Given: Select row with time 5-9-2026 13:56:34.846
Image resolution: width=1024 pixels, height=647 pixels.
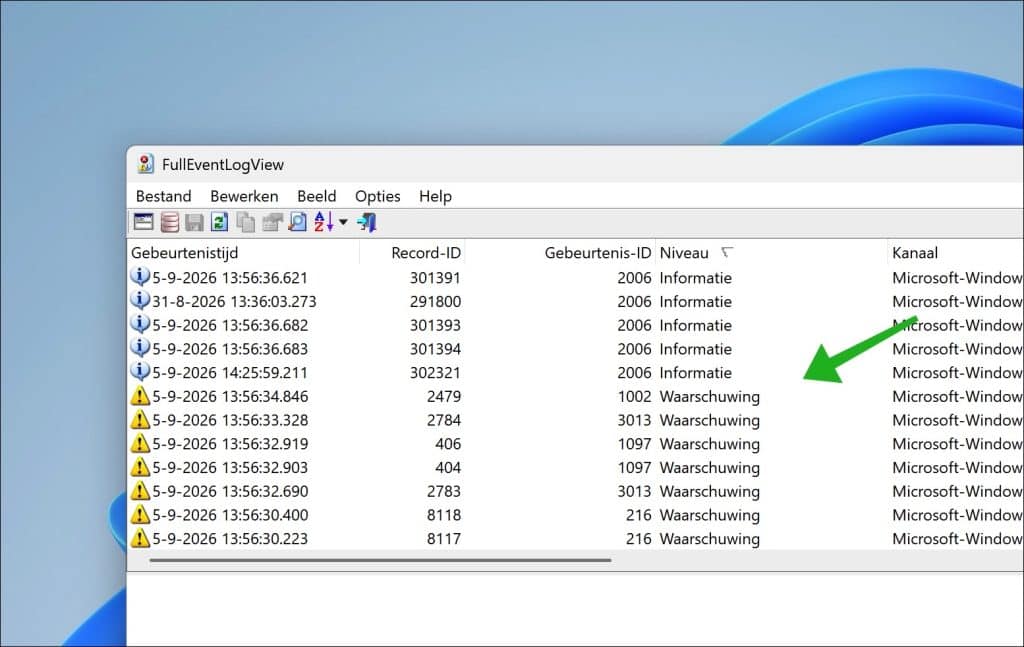Looking at the screenshot, I should pos(575,396).
